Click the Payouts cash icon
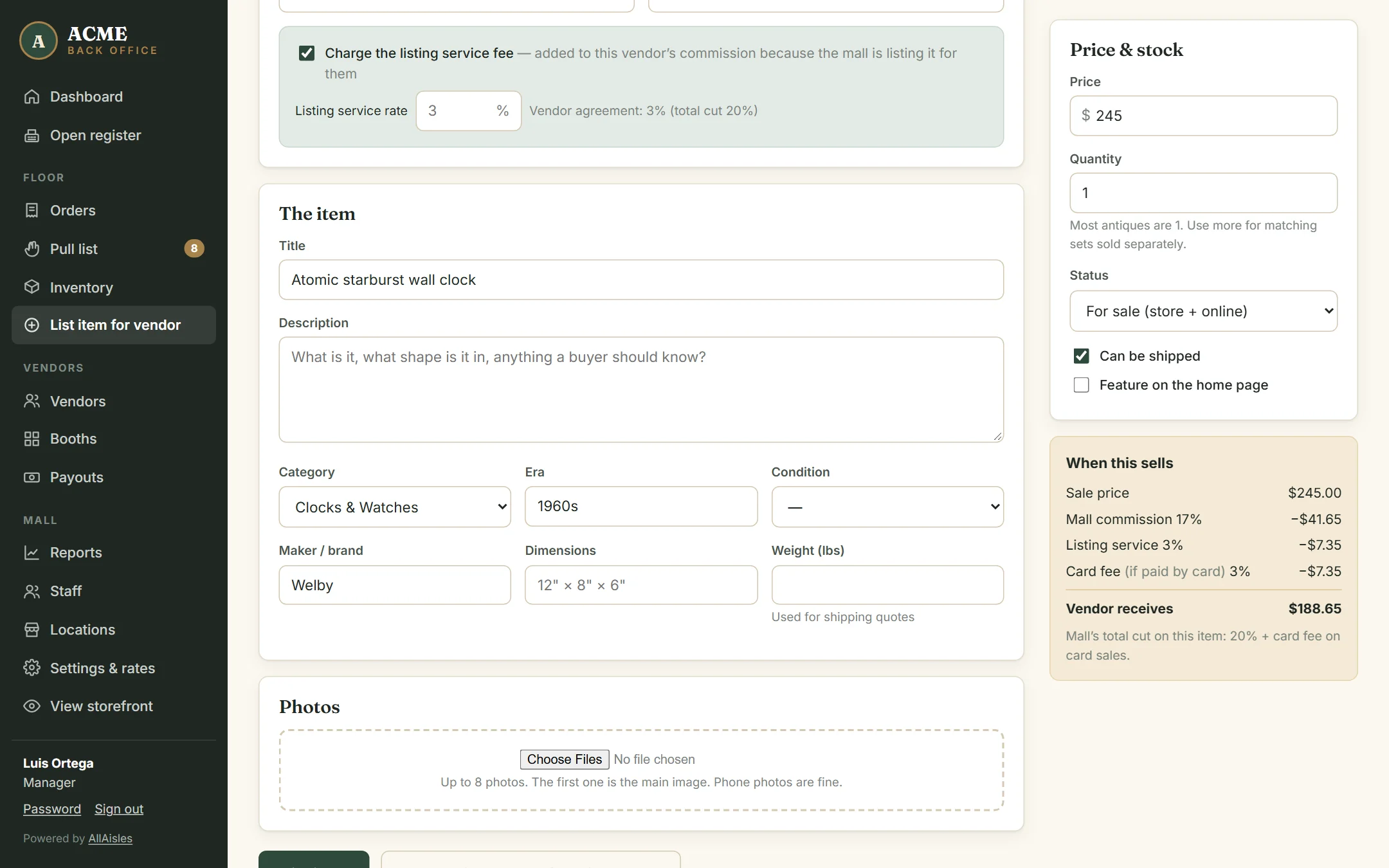The image size is (1389, 868). point(32,477)
